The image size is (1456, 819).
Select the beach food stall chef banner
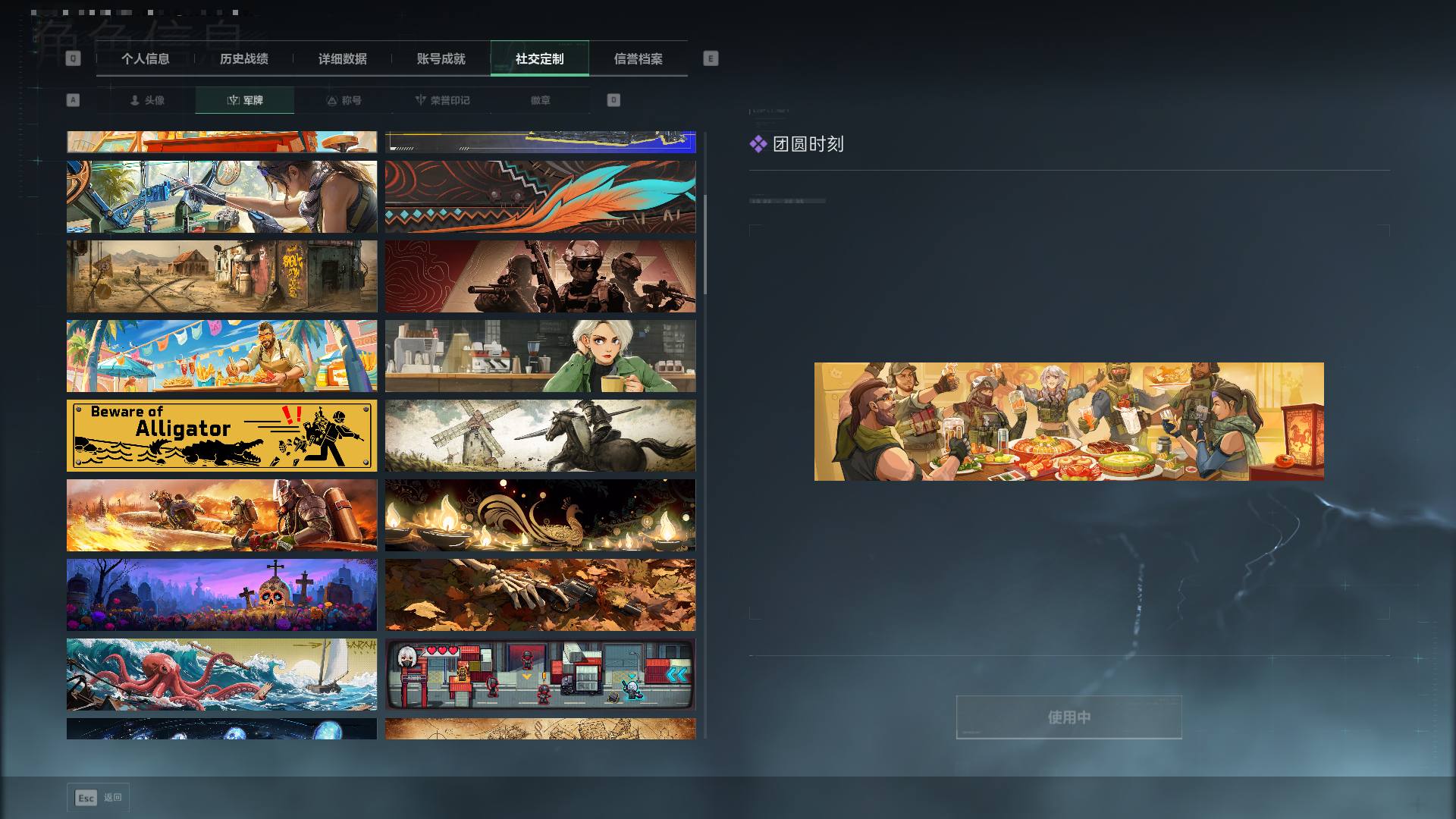coord(221,356)
